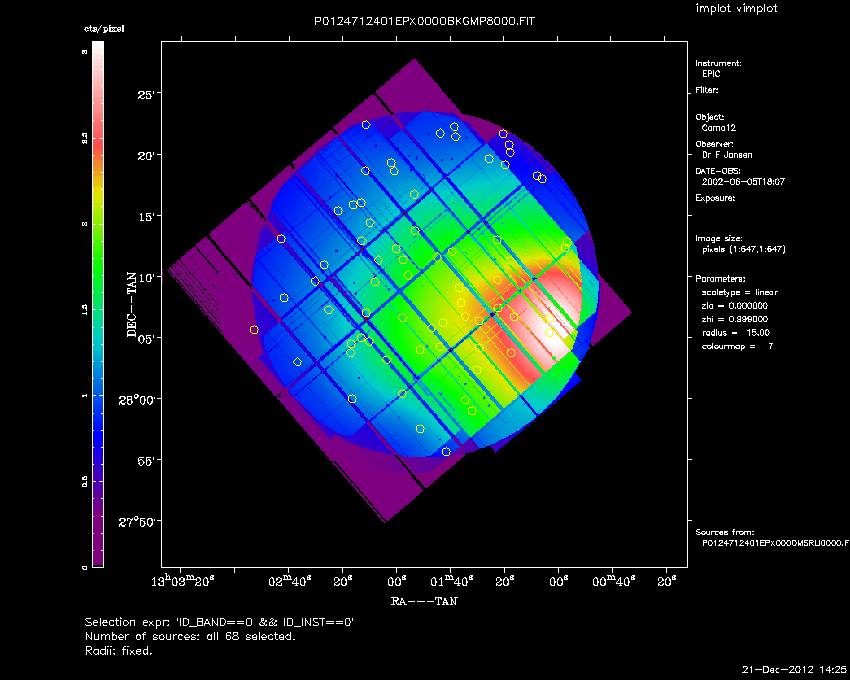The width and height of the screenshot is (850, 680).
Task: Click the 'colourmap = 7' parameter
Action: [x=738, y=347]
